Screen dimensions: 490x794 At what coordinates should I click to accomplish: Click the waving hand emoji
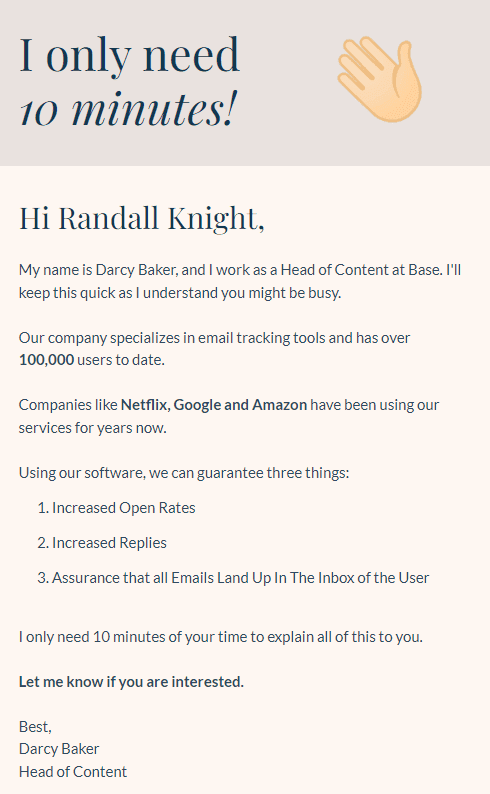380,79
